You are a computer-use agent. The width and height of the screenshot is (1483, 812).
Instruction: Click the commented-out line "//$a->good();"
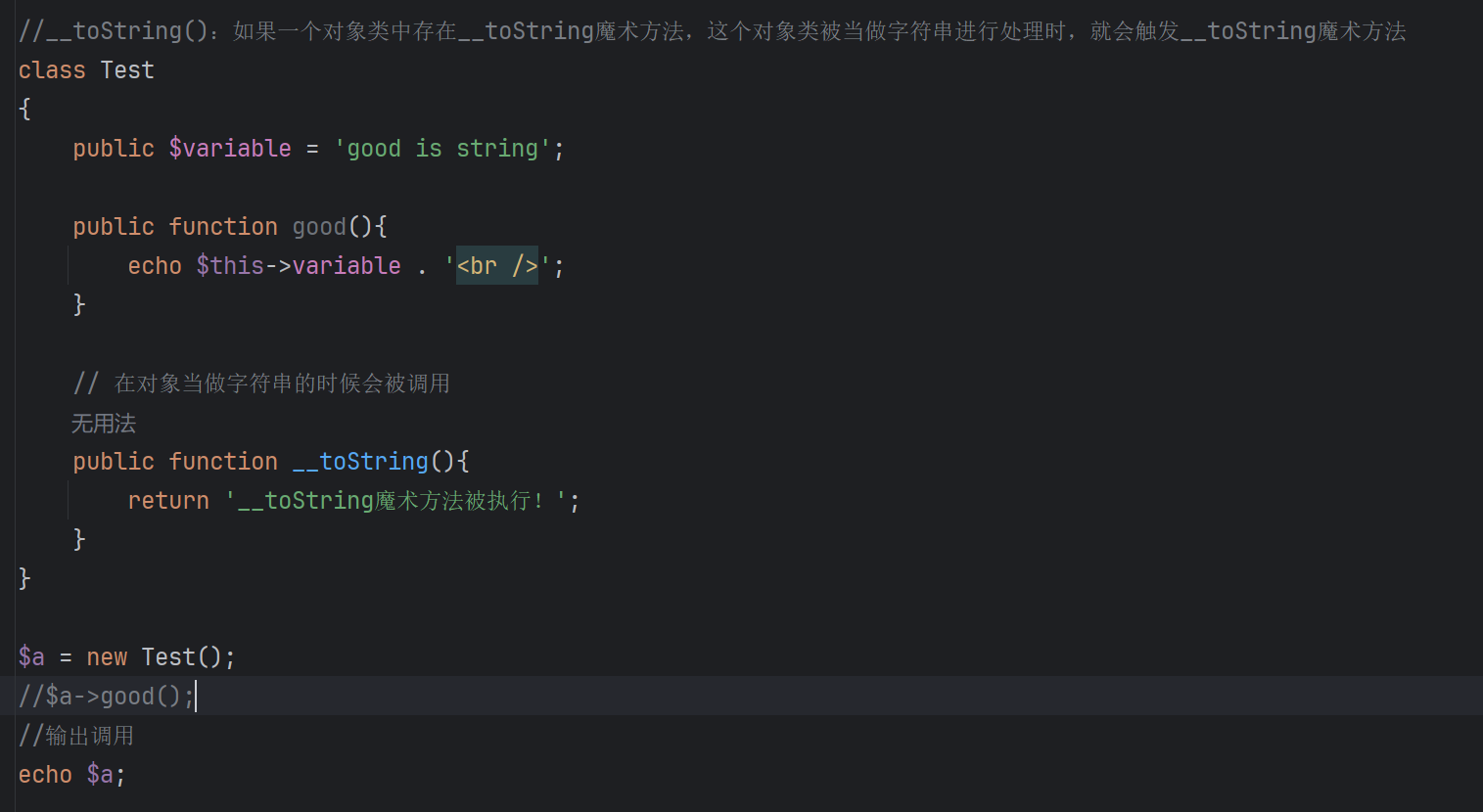[x=107, y=697]
